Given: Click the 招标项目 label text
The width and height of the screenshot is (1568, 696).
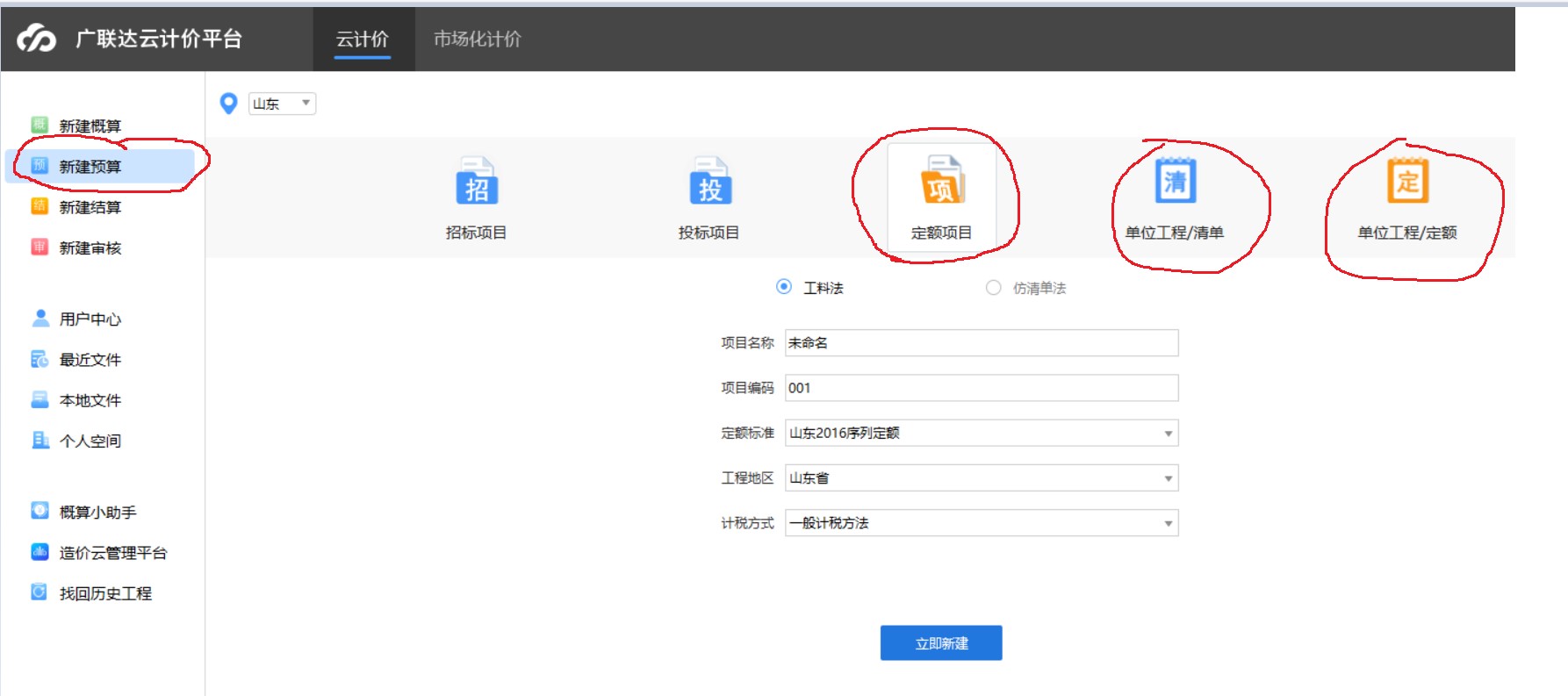Looking at the screenshot, I should click(x=476, y=233).
